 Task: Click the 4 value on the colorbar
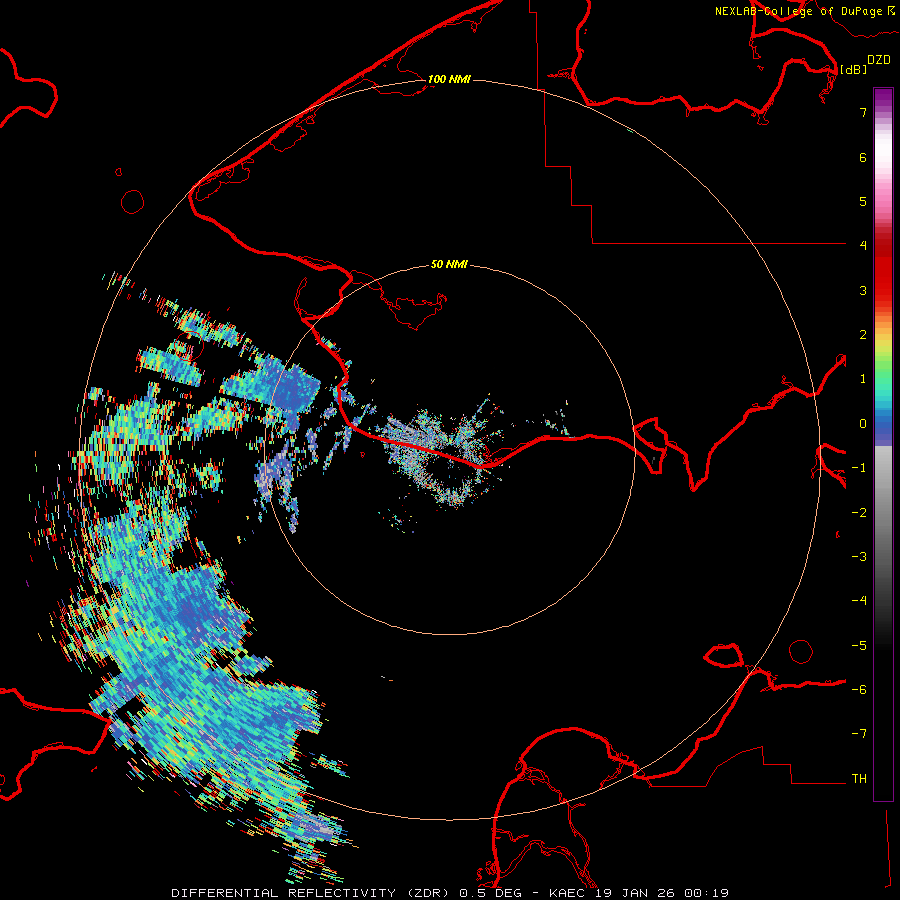pyautogui.click(x=863, y=246)
